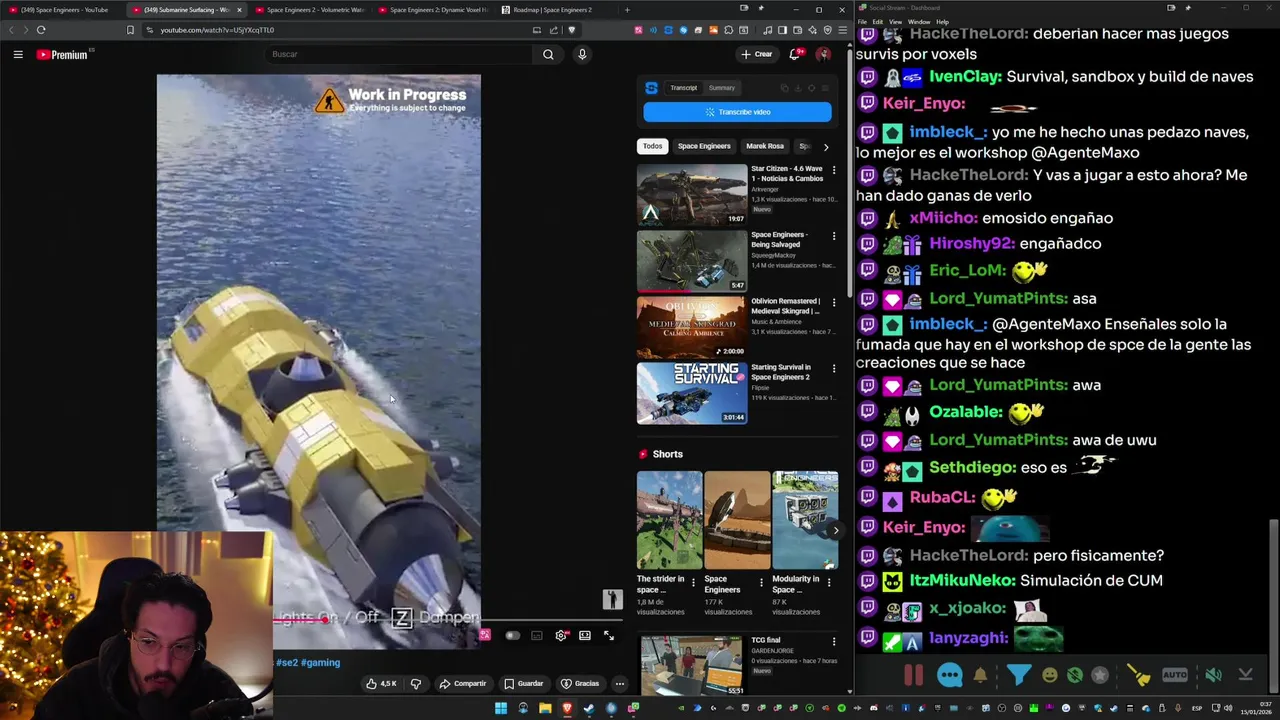Enter fullscreen in video player

[x=608, y=635]
